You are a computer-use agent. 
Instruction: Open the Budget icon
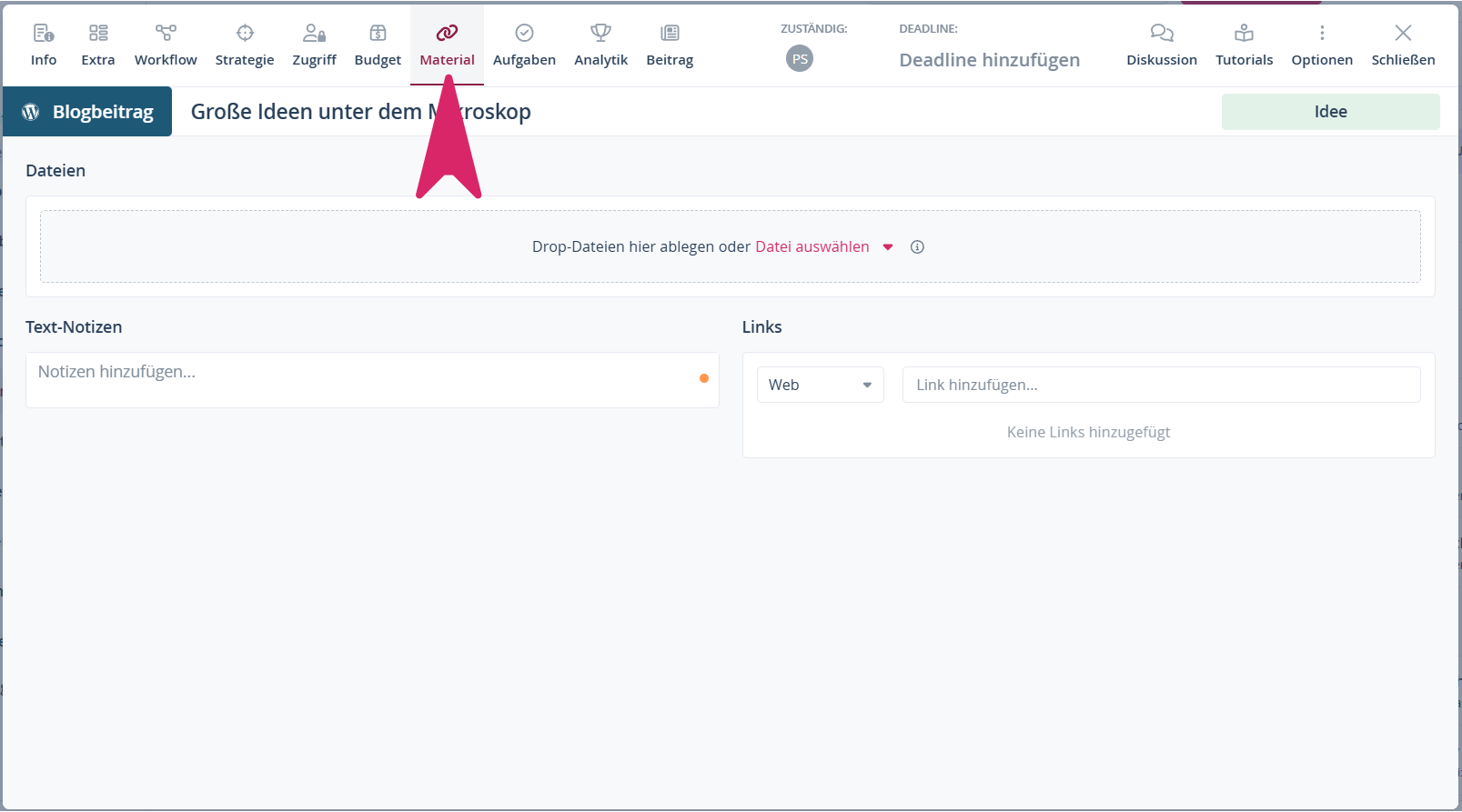coord(378,34)
